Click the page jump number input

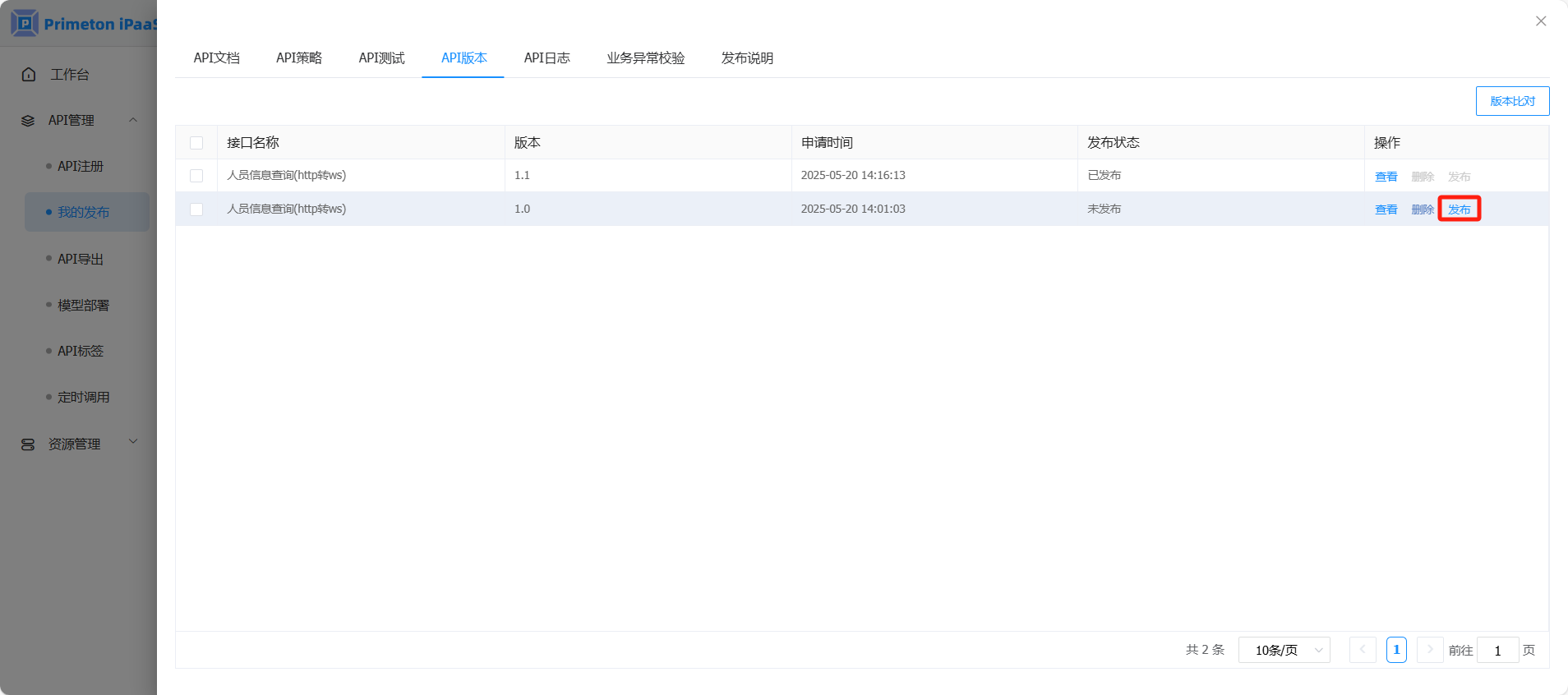pyautogui.click(x=1497, y=650)
